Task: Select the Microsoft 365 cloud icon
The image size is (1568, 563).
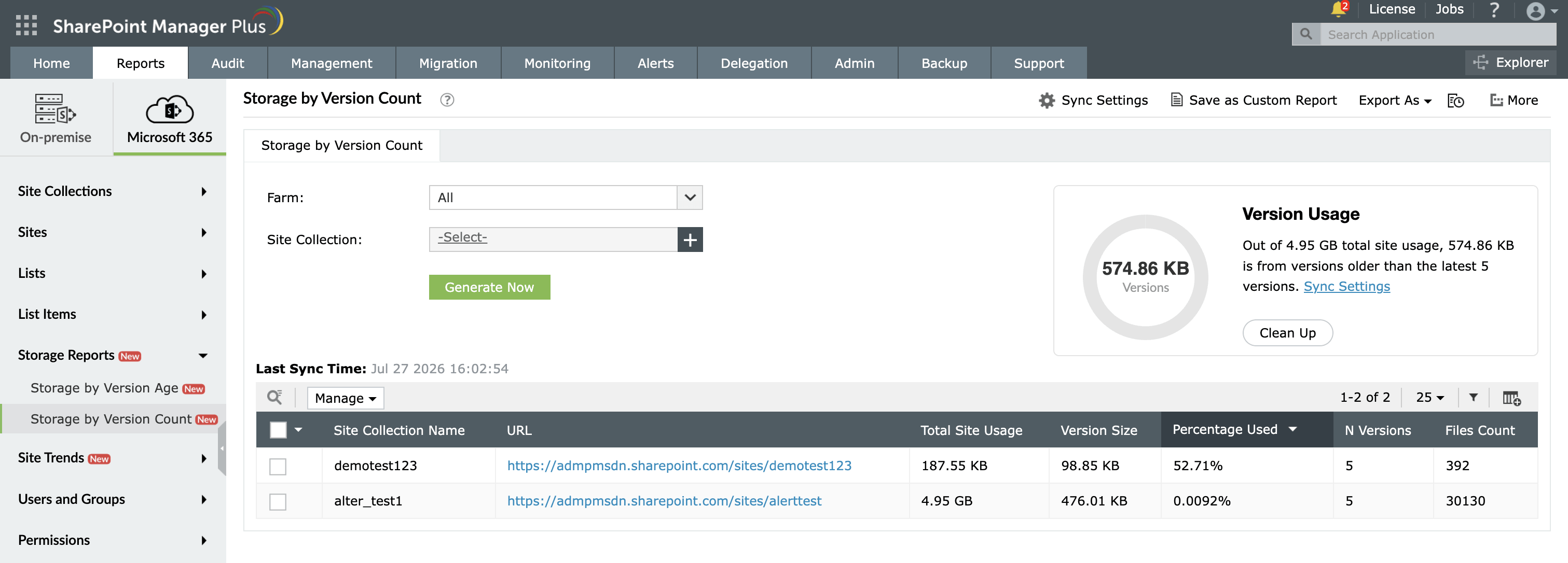Action: tap(170, 109)
